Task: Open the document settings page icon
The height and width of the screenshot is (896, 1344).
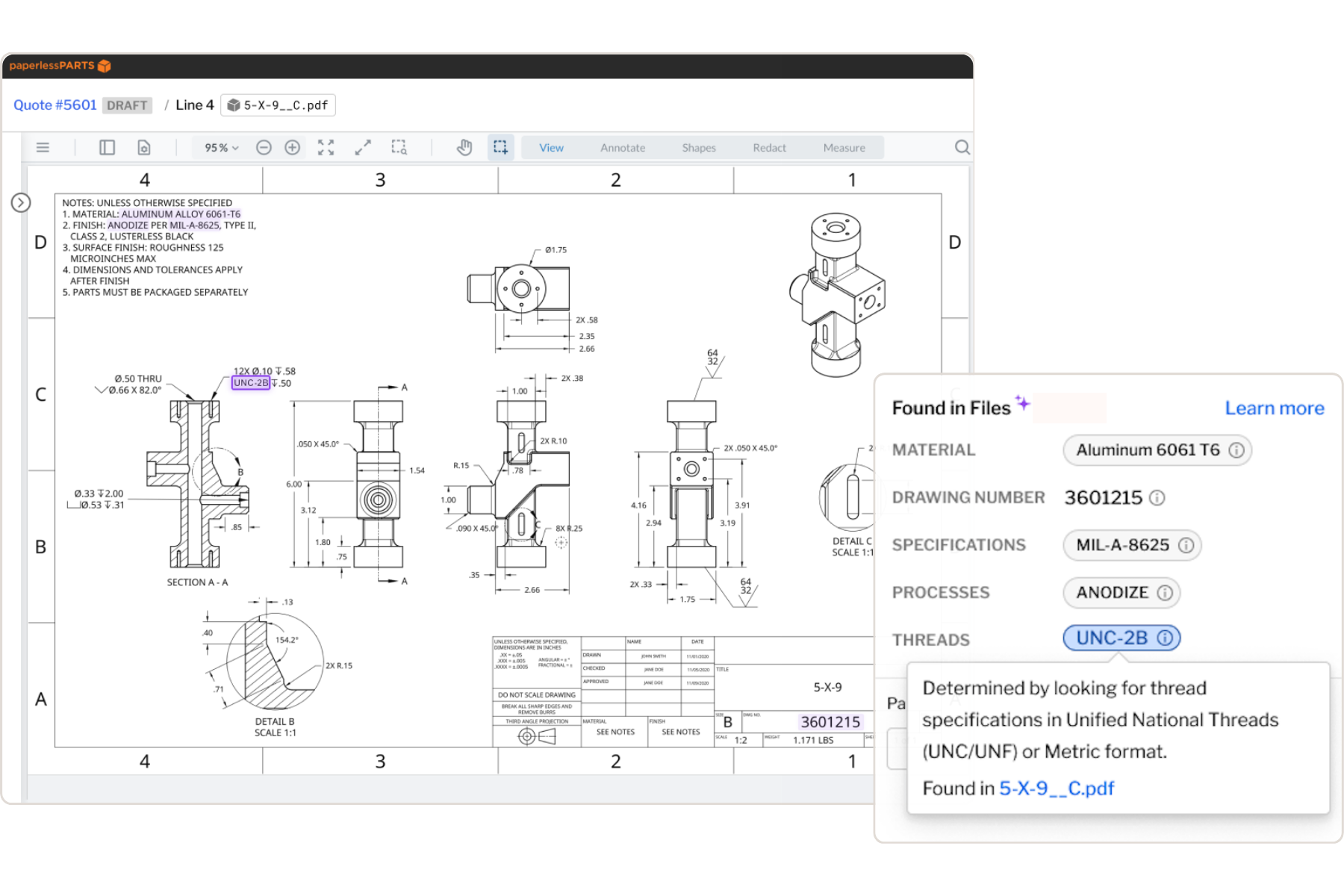Action: [x=144, y=148]
